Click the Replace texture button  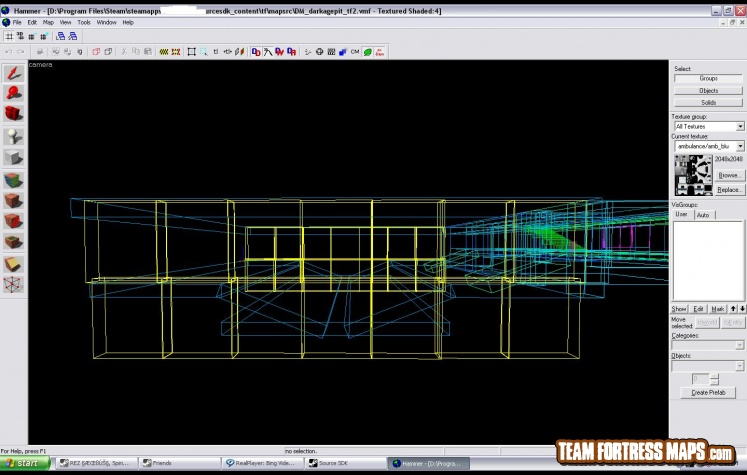pyautogui.click(x=729, y=190)
